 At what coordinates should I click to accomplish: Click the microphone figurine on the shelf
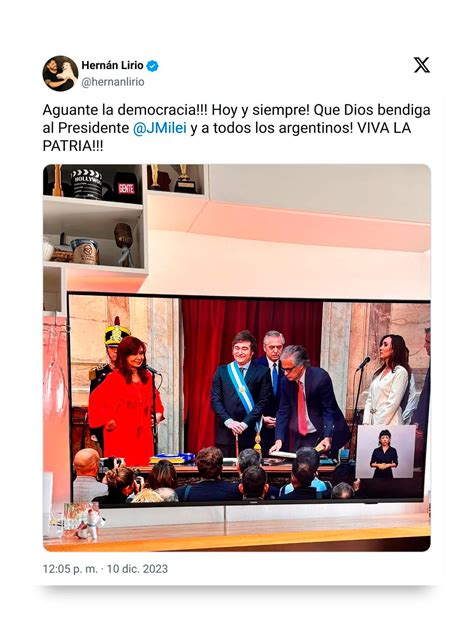[124, 244]
